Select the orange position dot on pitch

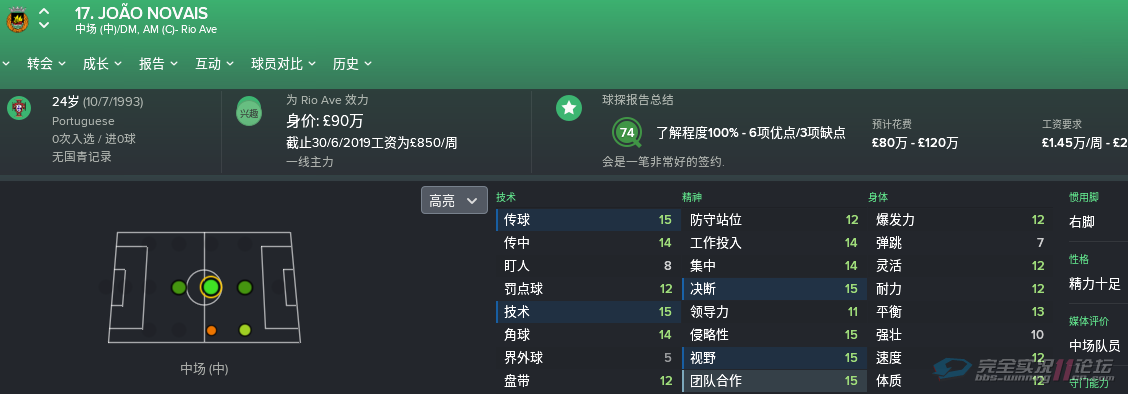[211, 331]
